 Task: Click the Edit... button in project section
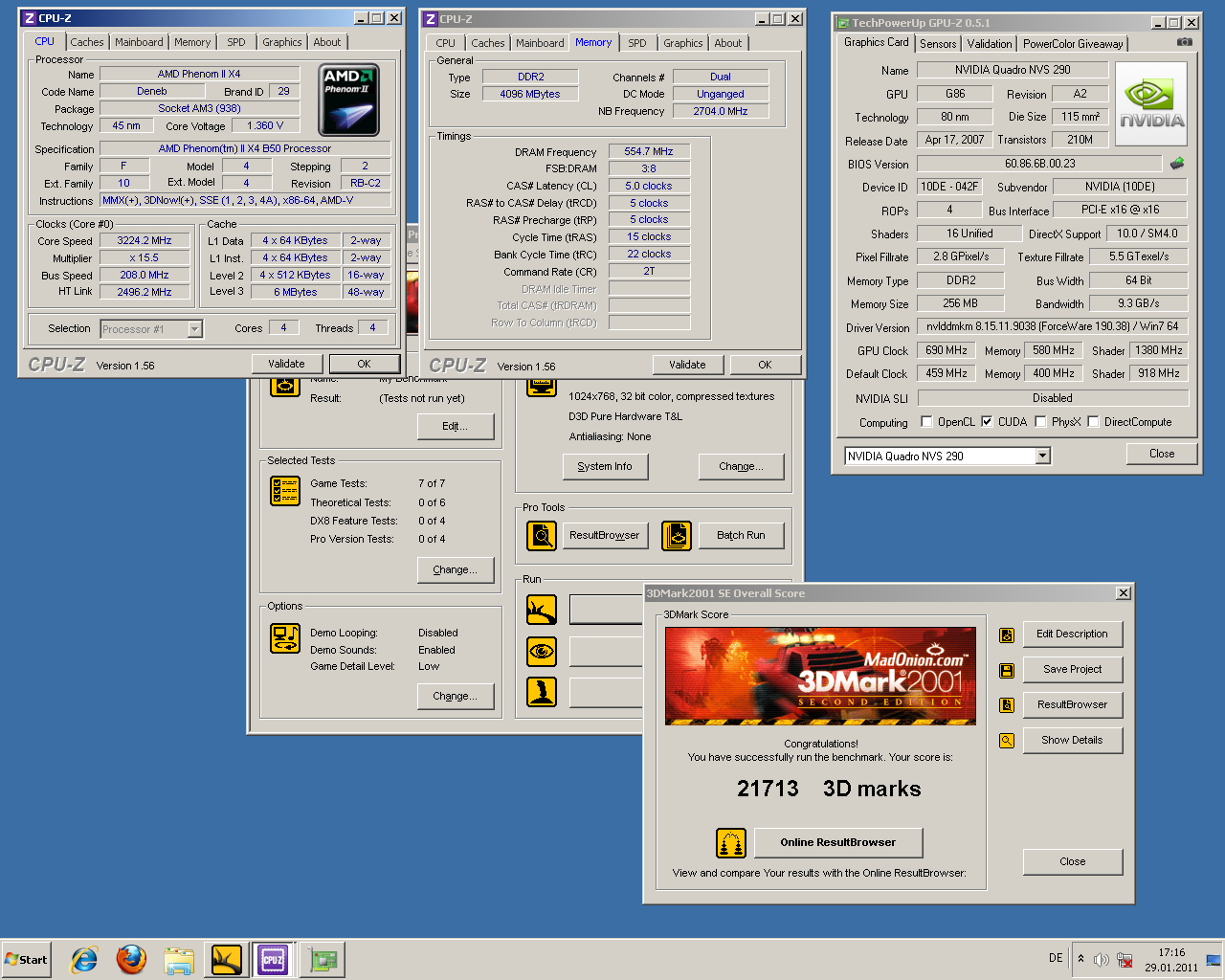[x=456, y=427]
